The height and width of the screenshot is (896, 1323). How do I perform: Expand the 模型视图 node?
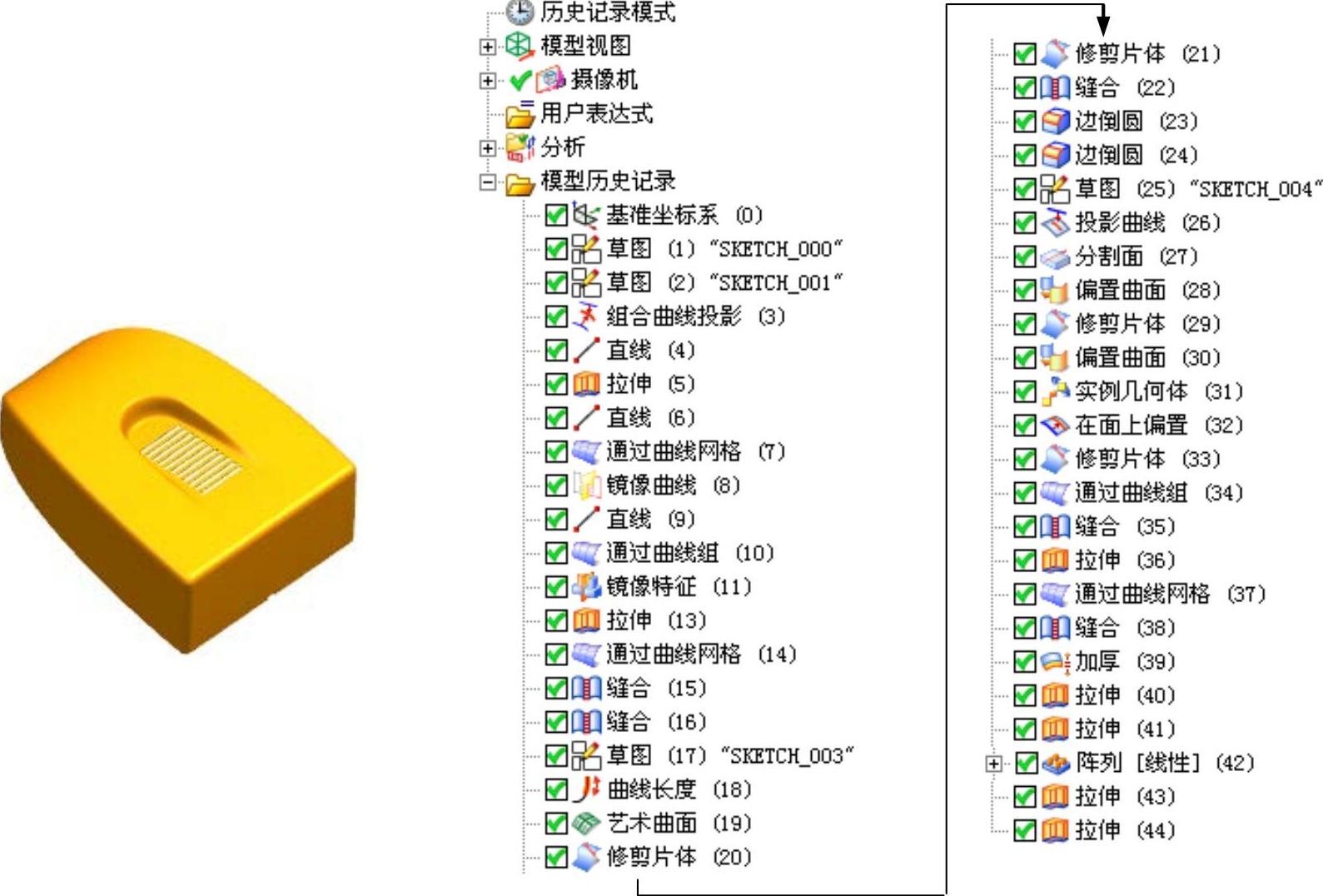[488, 47]
